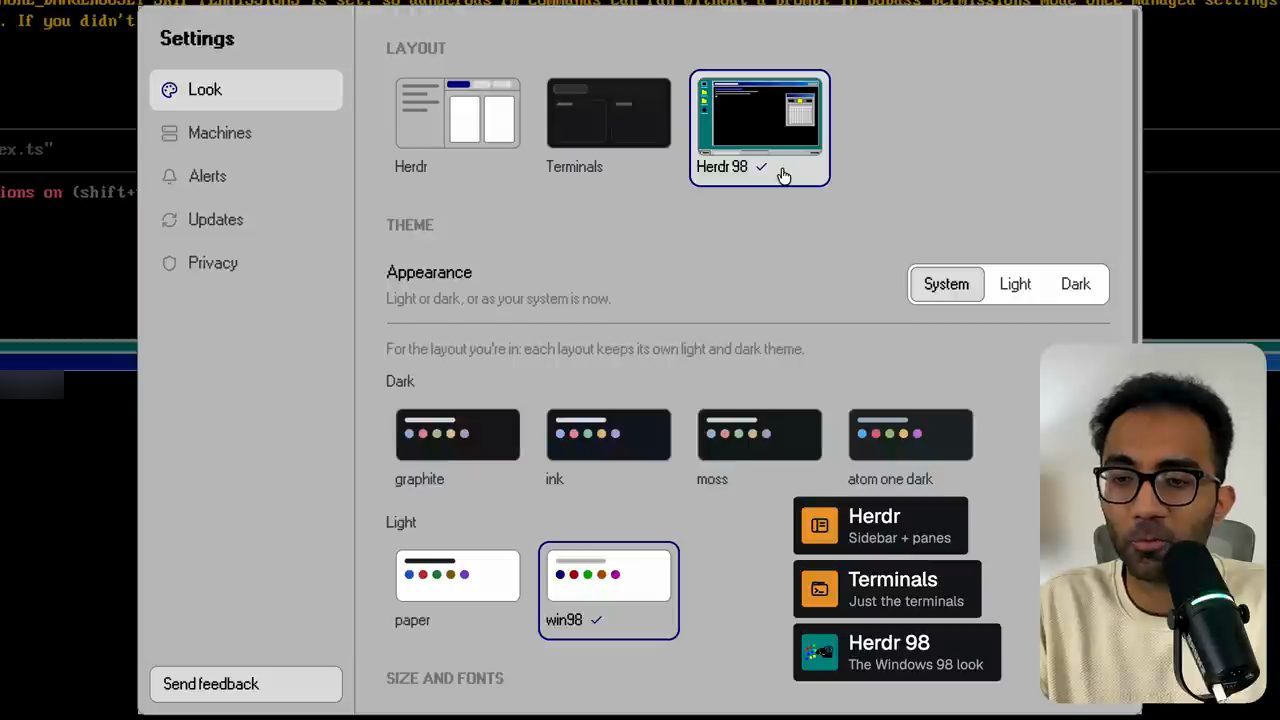Set appearance to Dark

point(1076,284)
